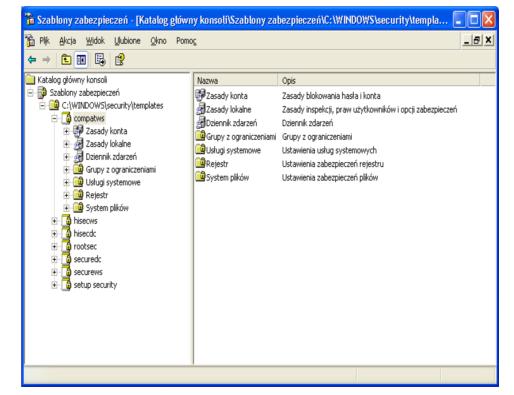The height and width of the screenshot is (395, 514).
Task: Sort list by Nazwa column header
Action: click(236, 80)
